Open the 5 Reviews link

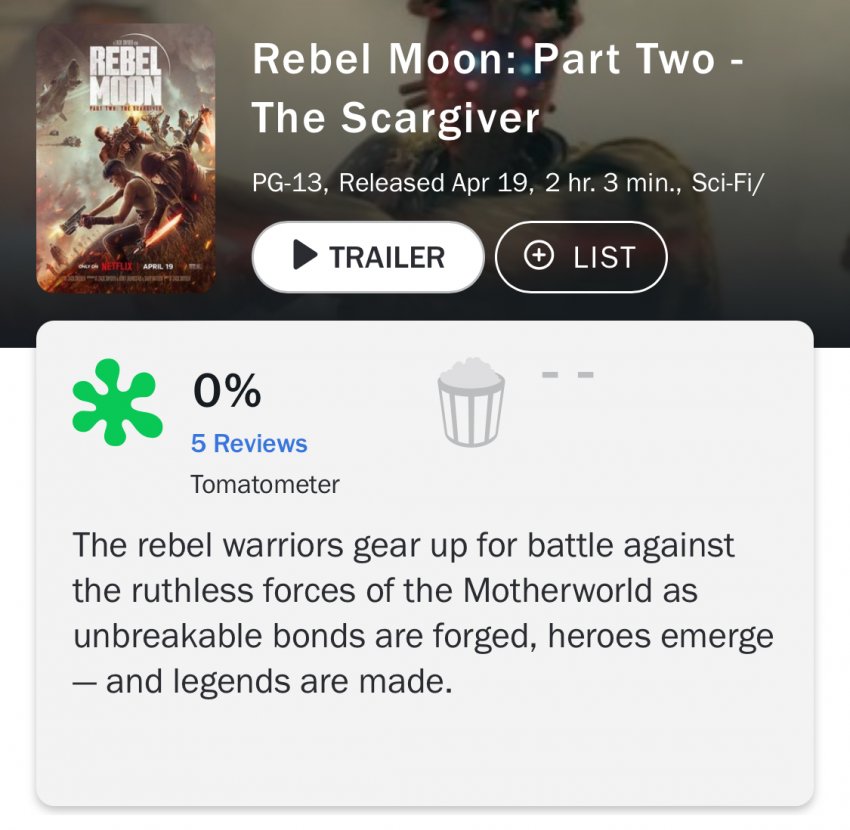tap(249, 443)
